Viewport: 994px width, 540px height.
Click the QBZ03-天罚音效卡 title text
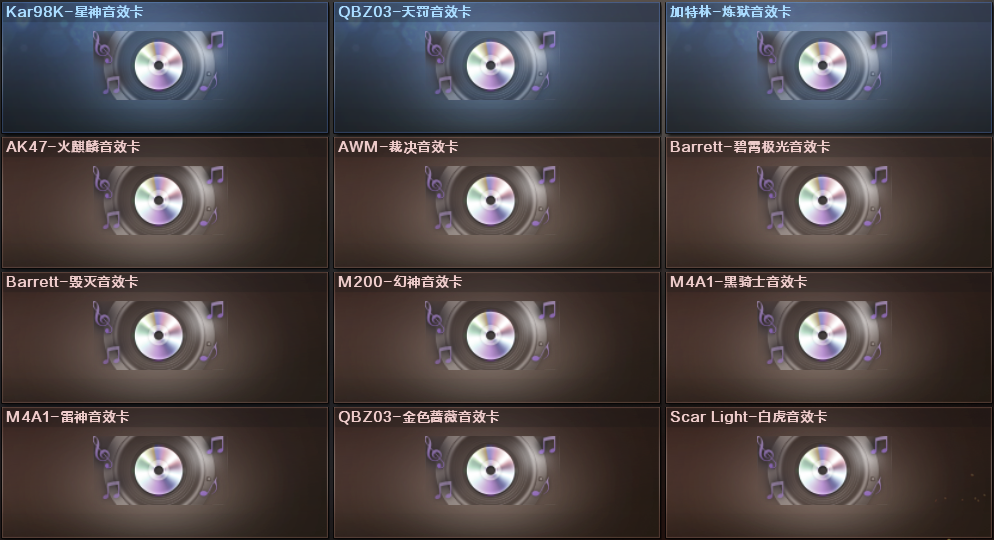(404, 11)
